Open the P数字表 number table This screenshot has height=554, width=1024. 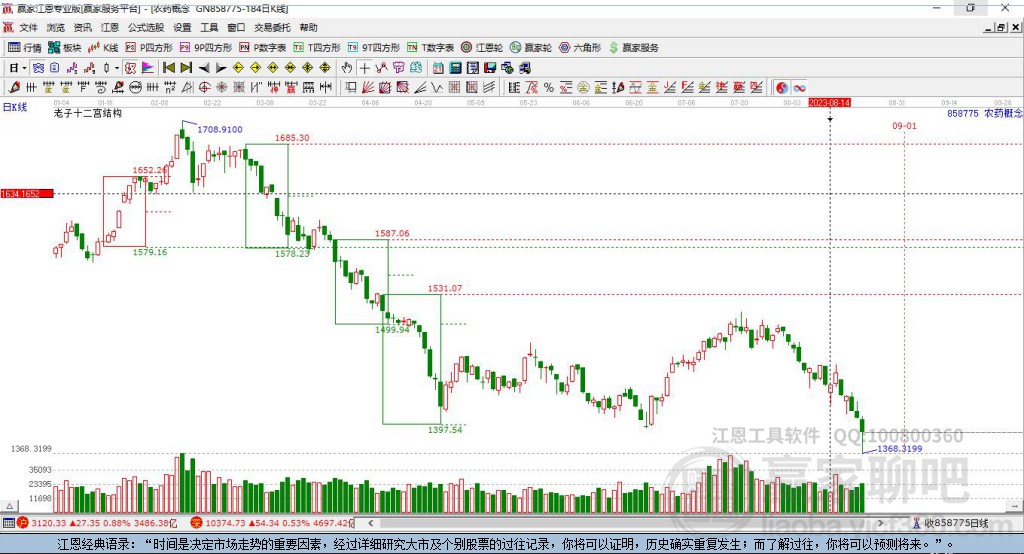(263, 48)
